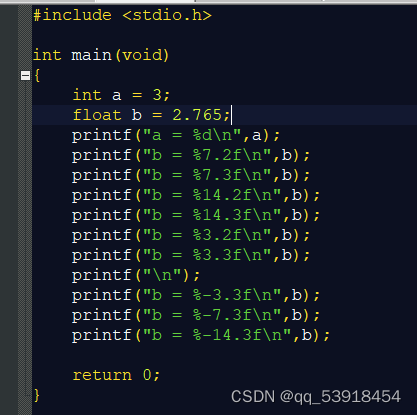417x415 pixels.
Task: Click the printf line with %3.2f
Action: click(191, 235)
